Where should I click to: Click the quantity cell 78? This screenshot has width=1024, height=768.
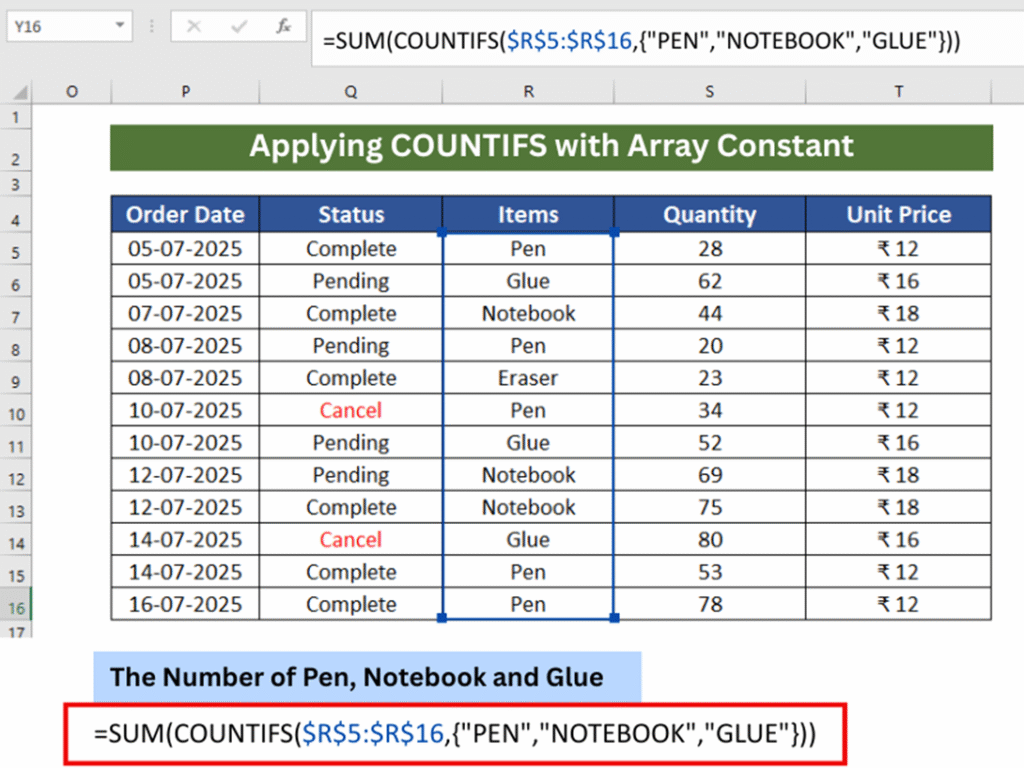[710, 605]
